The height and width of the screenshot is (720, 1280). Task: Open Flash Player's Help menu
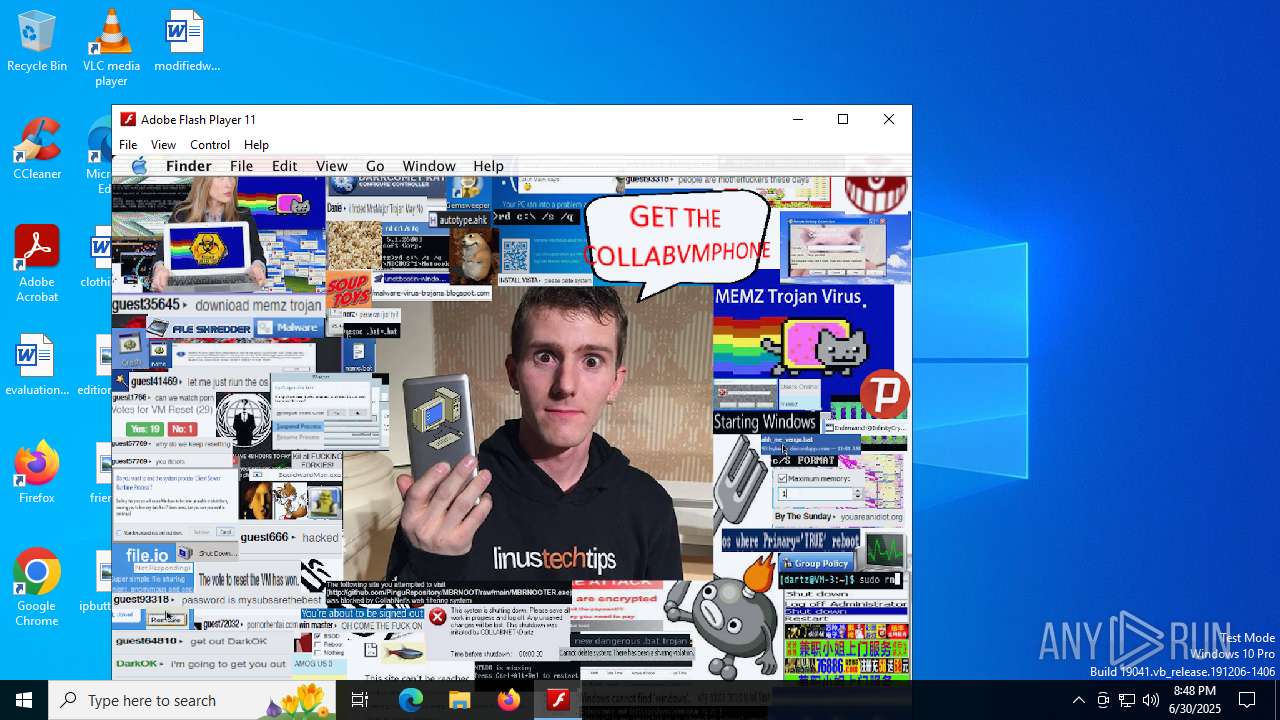click(256, 145)
